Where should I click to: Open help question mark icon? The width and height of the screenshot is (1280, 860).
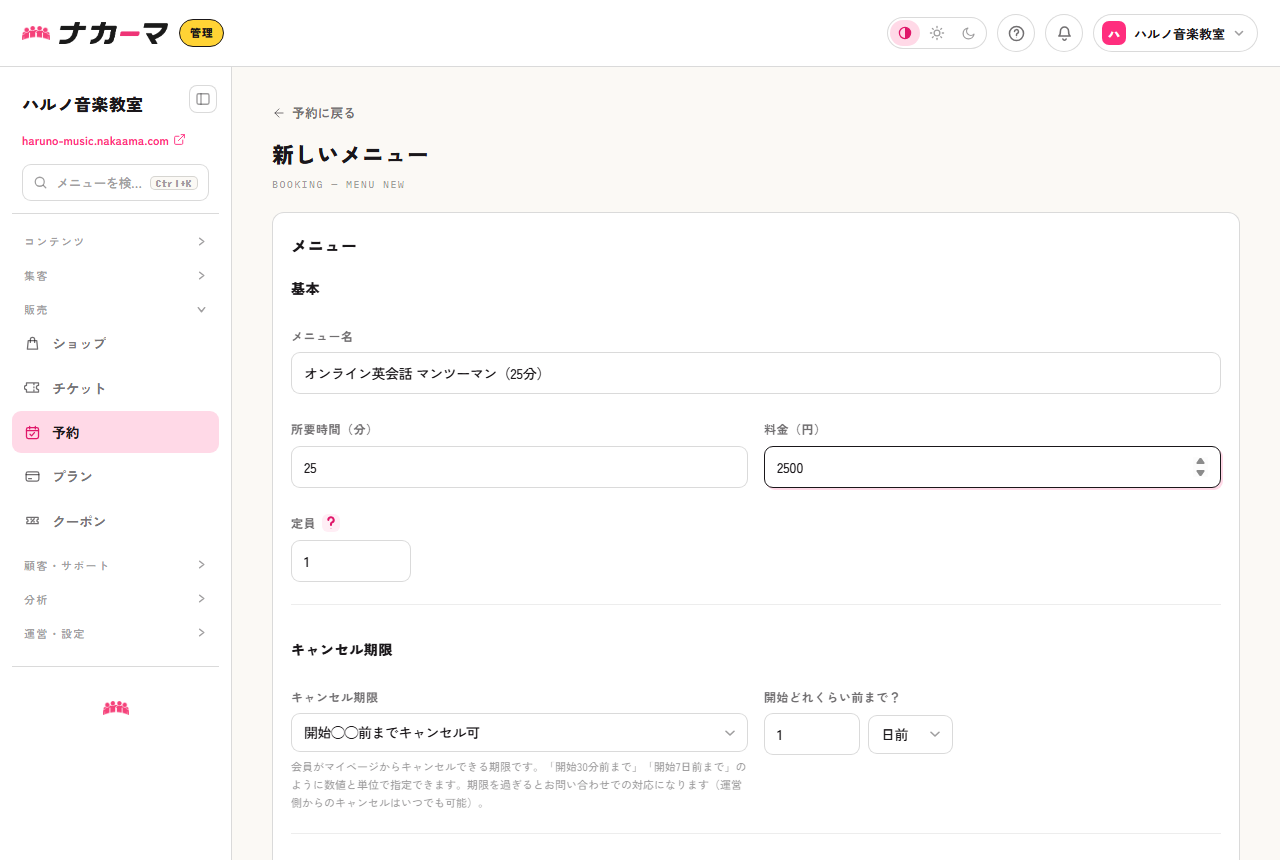(x=1016, y=33)
